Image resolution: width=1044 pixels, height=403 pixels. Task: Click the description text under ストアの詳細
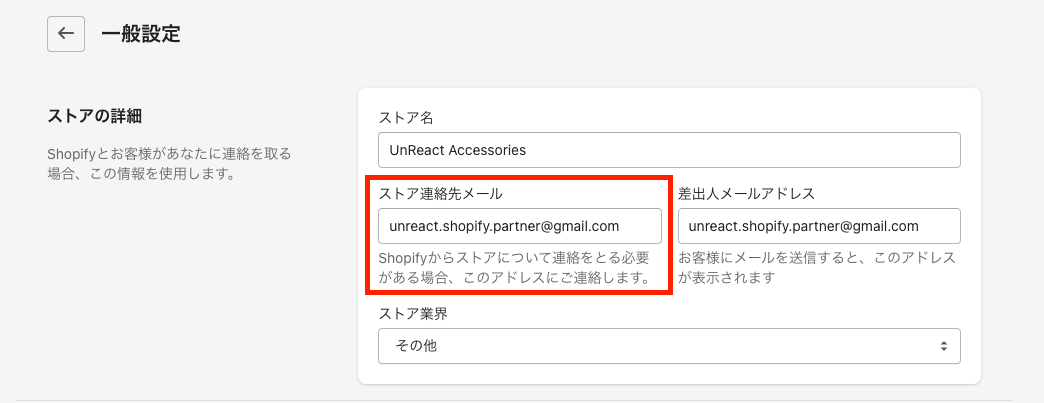click(170, 164)
